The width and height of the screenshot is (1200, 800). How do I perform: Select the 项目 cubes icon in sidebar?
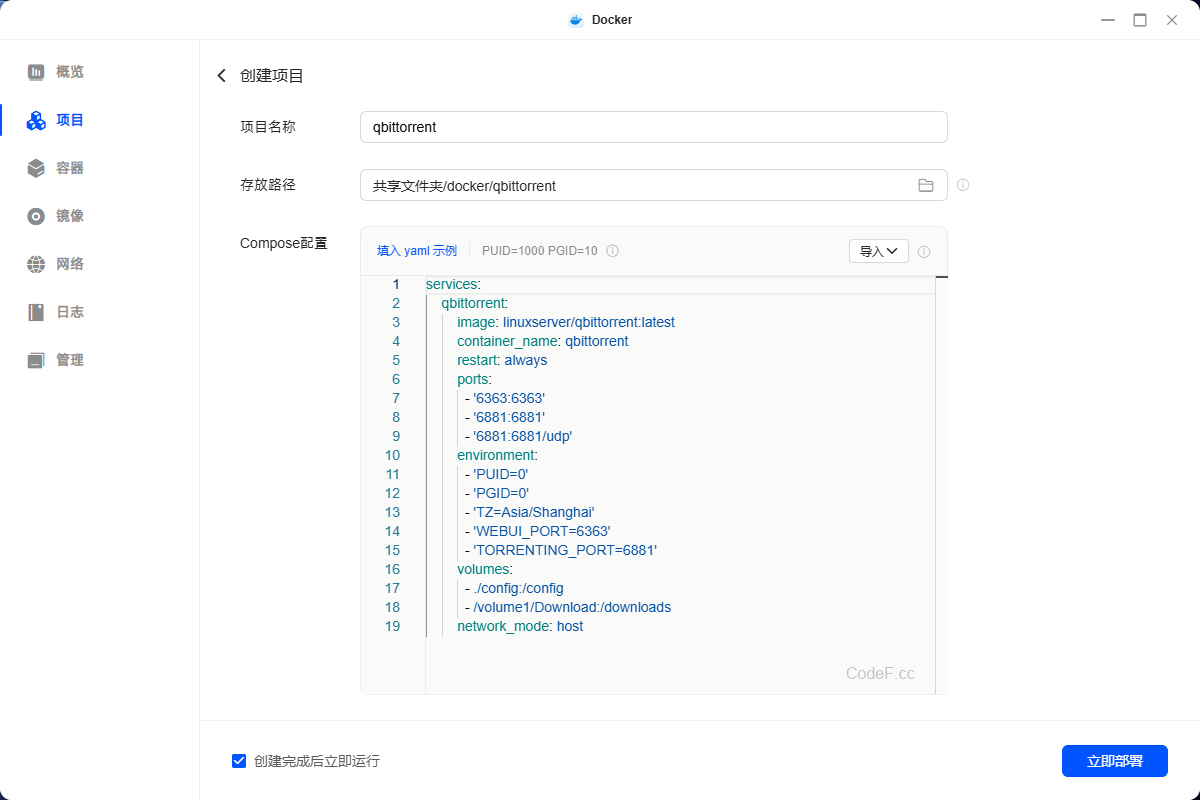tap(37, 120)
